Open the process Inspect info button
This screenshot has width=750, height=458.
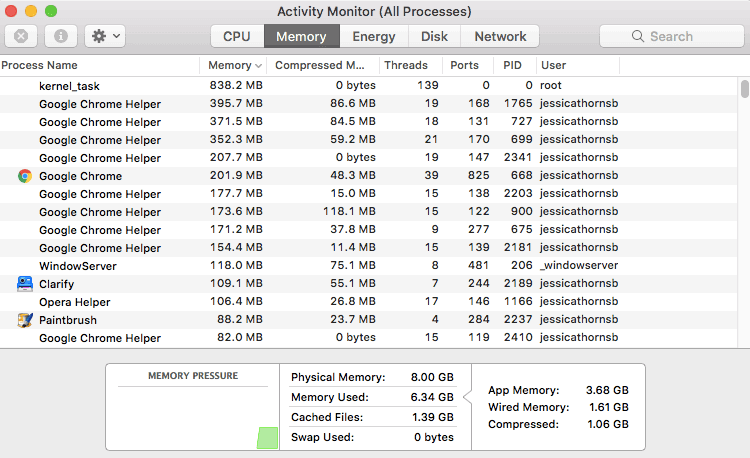click(61, 36)
